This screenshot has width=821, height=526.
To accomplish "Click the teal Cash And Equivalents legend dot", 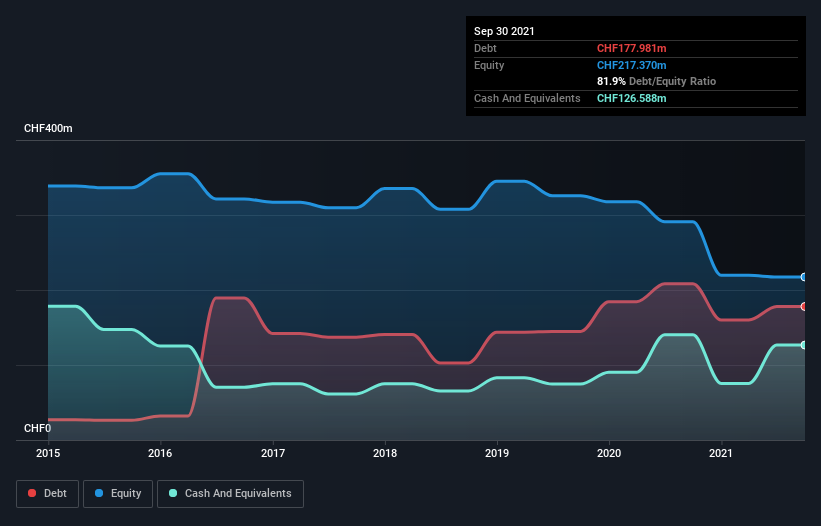I will [x=173, y=493].
